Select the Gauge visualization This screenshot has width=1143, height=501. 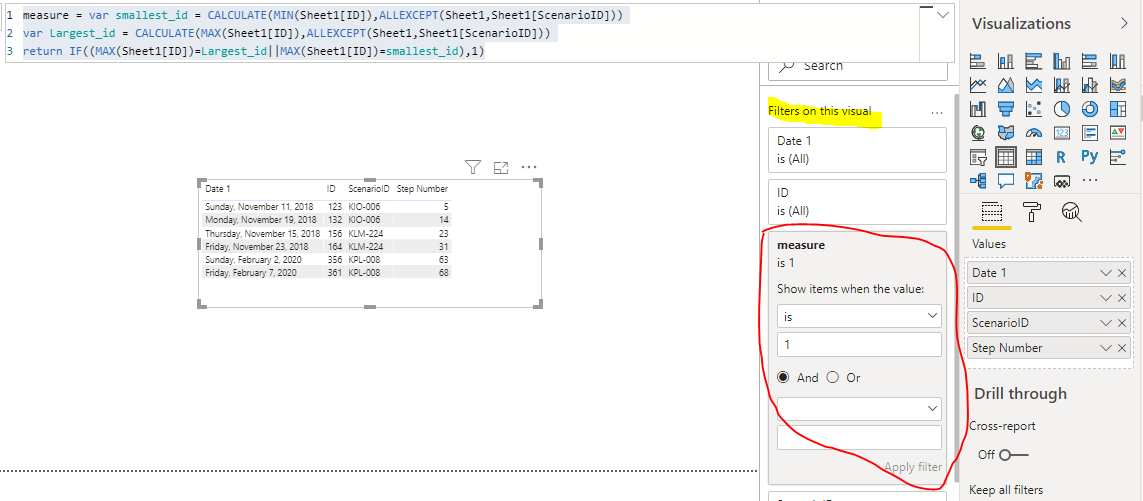click(x=1034, y=133)
